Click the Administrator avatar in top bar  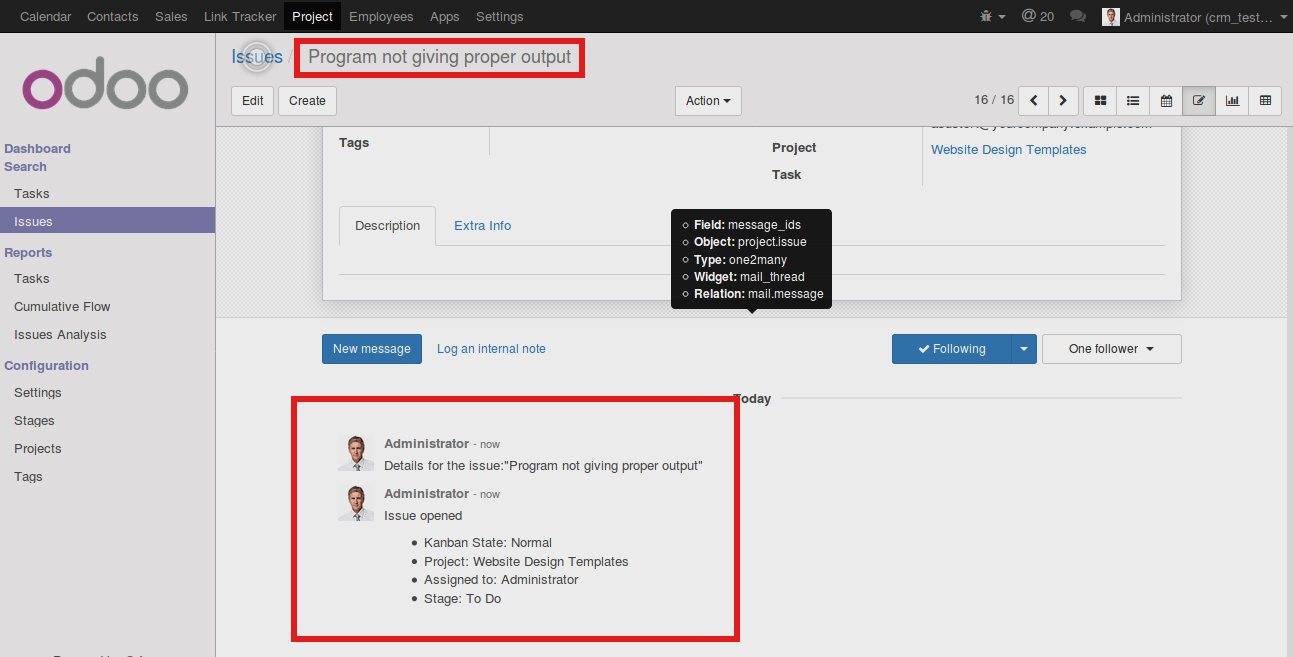click(1110, 17)
